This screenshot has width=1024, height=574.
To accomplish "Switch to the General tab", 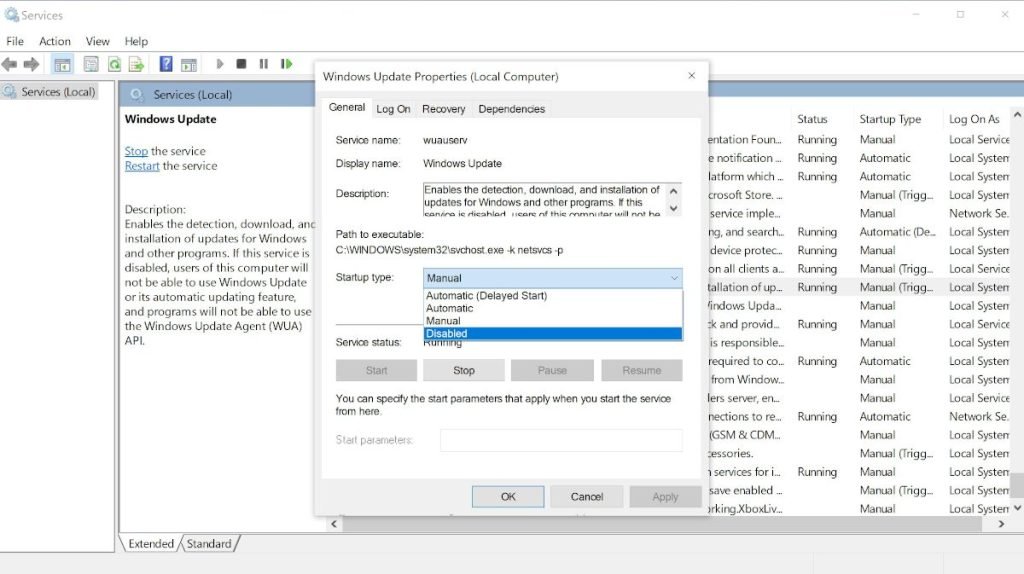I will pyautogui.click(x=347, y=107).
